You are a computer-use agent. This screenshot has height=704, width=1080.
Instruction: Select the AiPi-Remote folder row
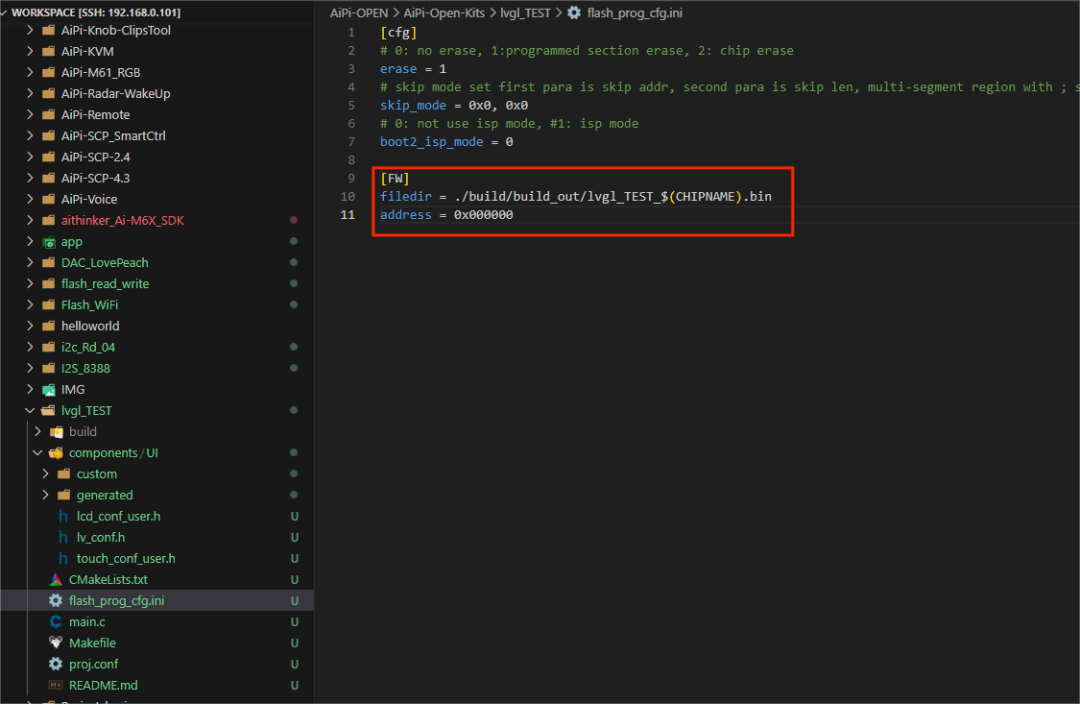click(x=157, y=115)
